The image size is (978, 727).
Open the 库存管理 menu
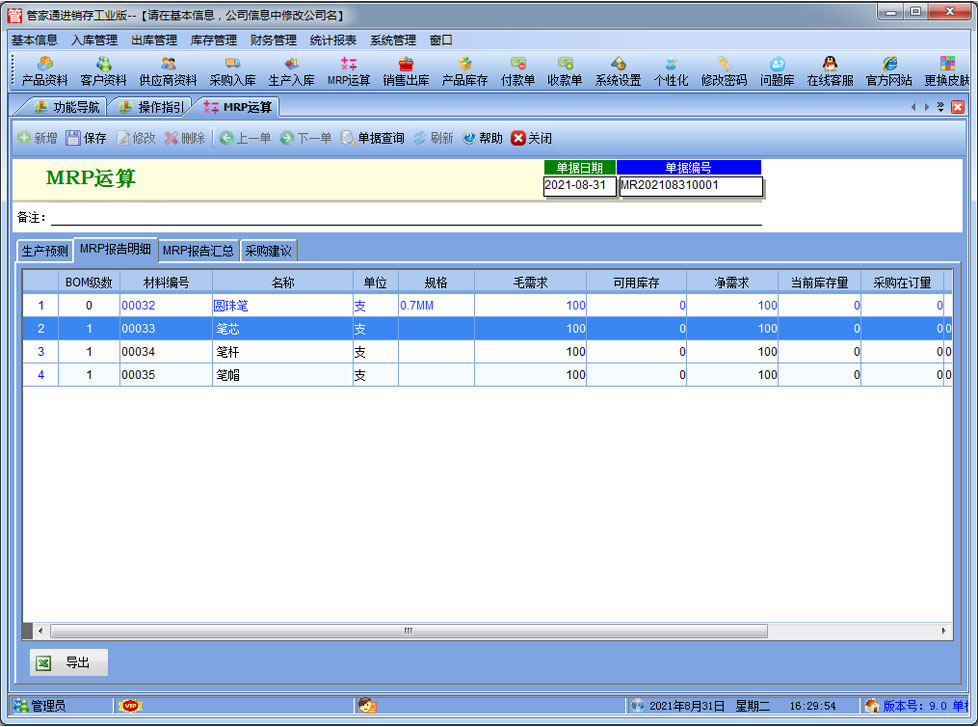coord(213,40)
